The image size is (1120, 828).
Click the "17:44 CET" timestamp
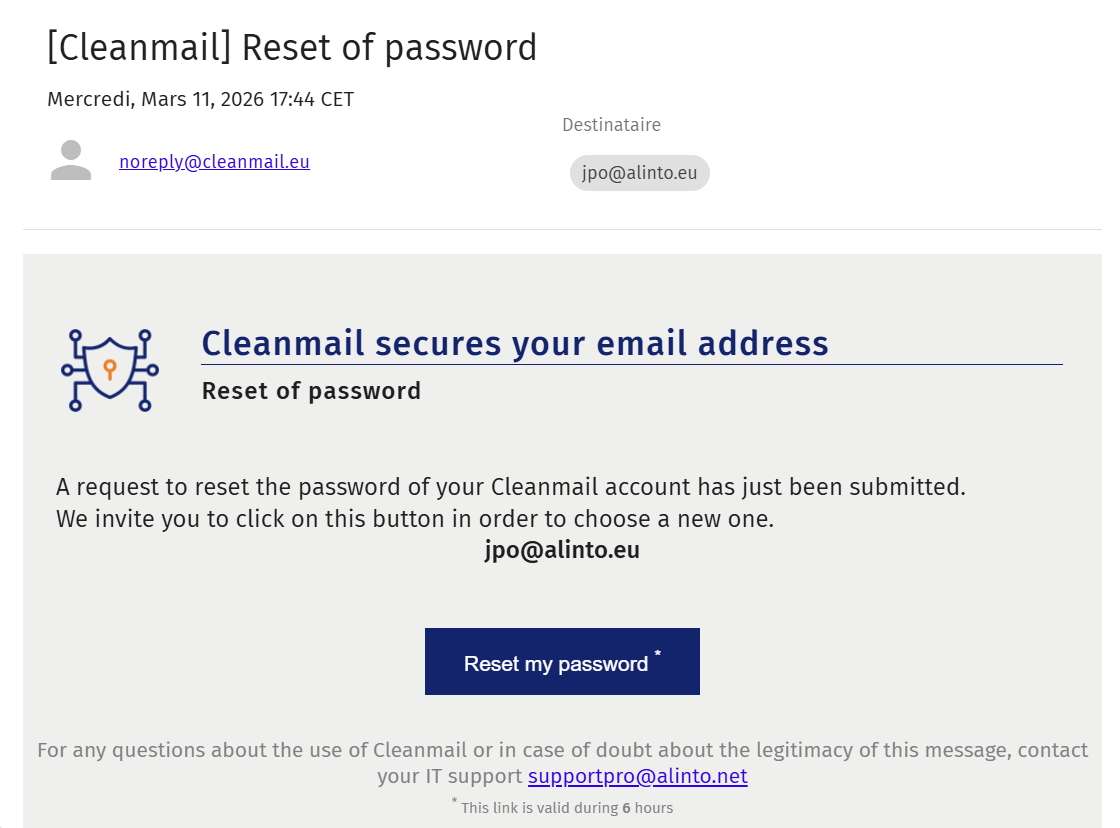[x=317, y=99]
